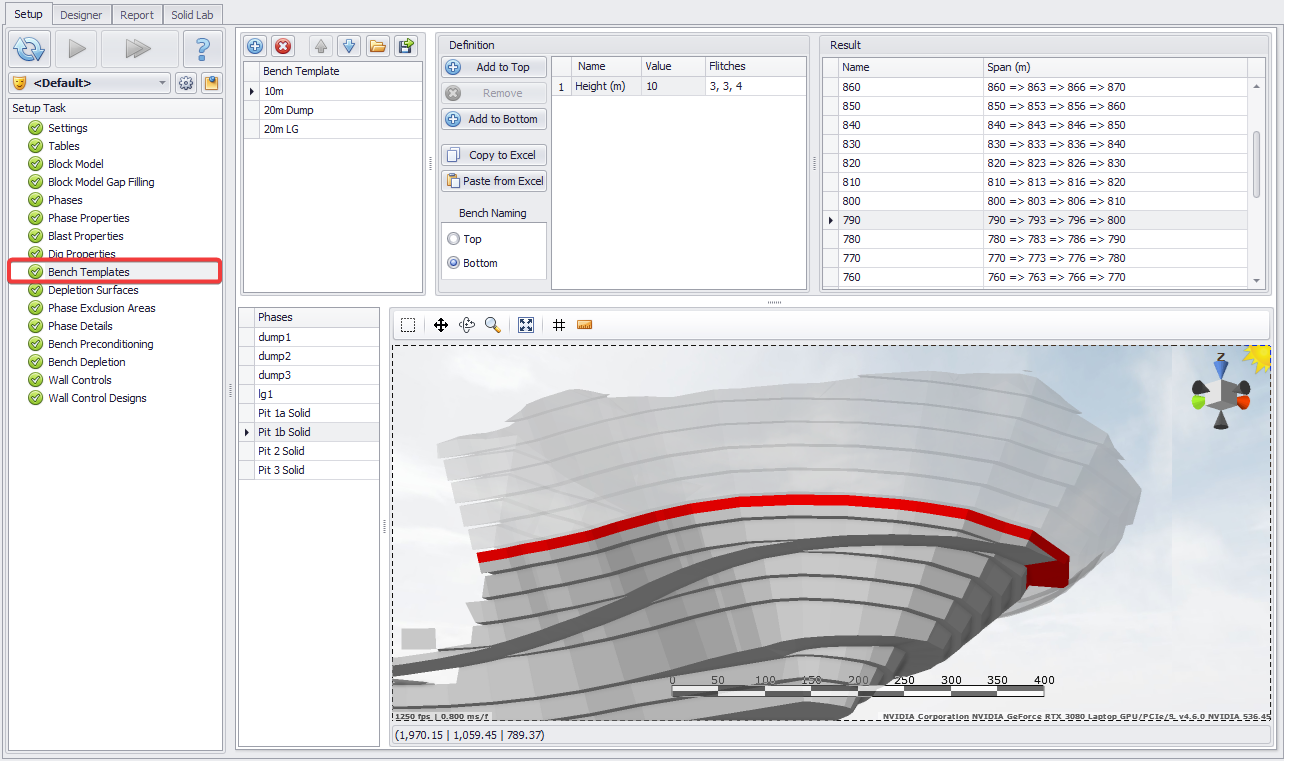
Task: Select the Top bench naming option
Action: point(454,239)
